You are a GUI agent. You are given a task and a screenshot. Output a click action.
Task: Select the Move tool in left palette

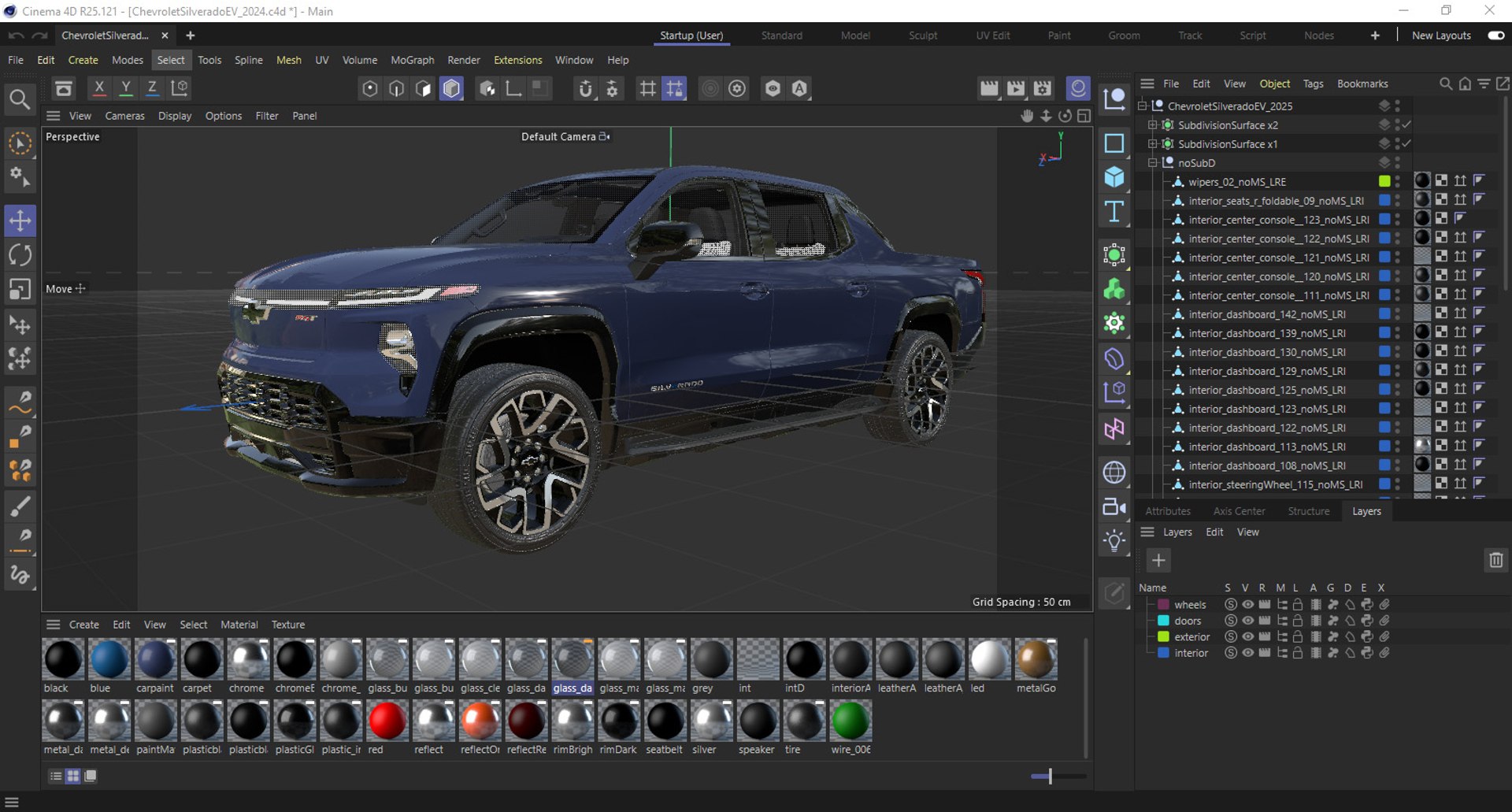pos(20,221)
